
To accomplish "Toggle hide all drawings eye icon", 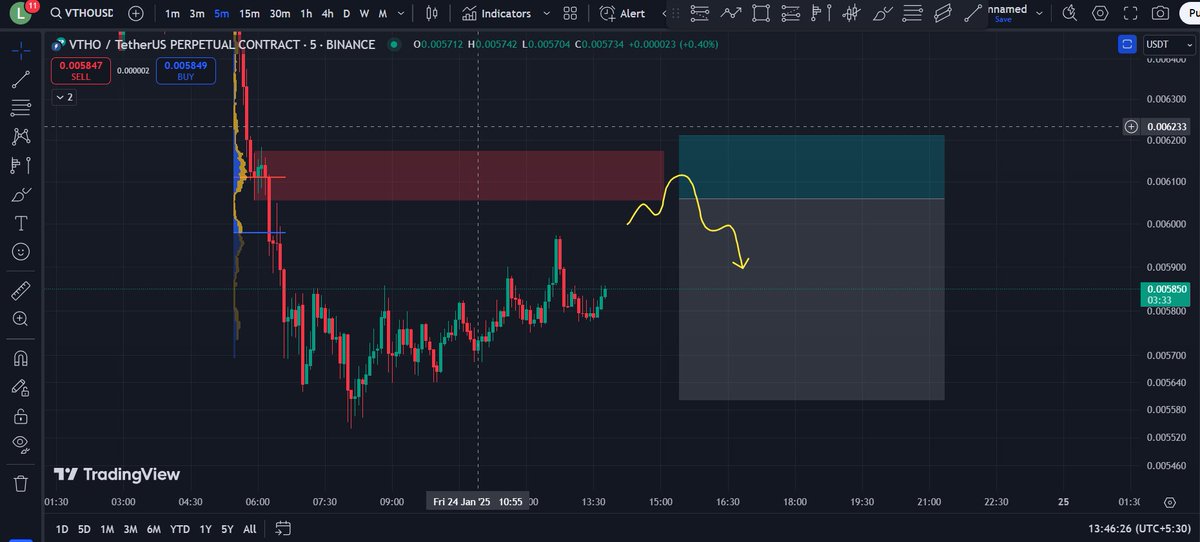I will pos(21,444).
